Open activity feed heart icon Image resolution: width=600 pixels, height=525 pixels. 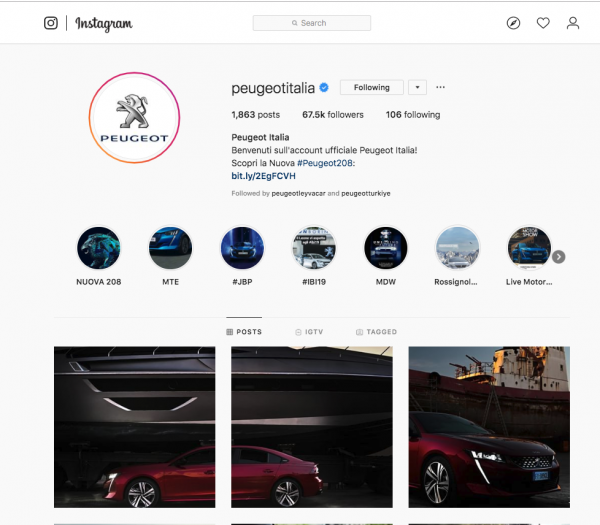coord(543,23)
